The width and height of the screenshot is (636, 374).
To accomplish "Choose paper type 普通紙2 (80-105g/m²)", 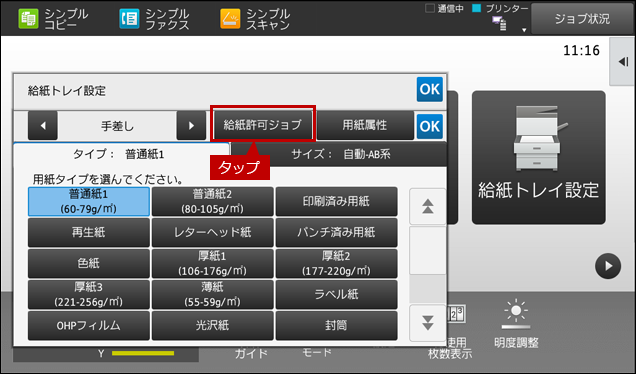I will 213,201.
